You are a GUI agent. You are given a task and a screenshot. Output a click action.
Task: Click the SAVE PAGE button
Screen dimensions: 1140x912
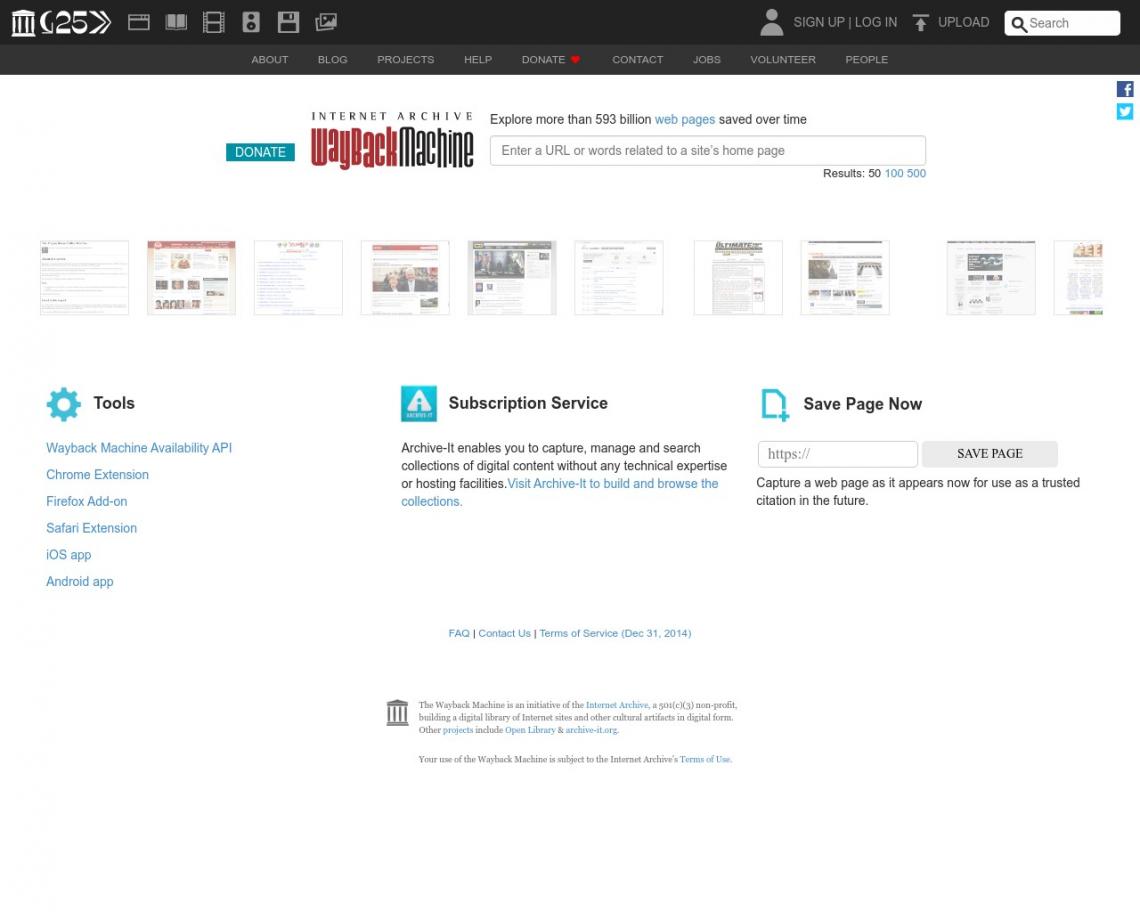(x=990, y=454)
